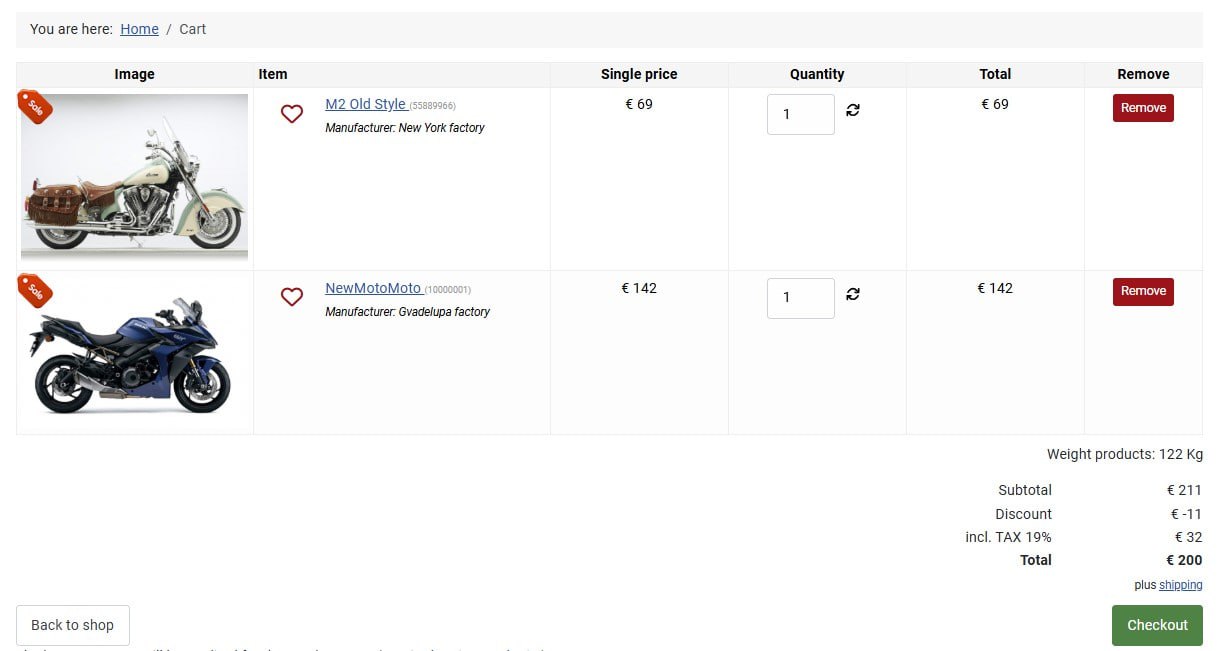
Task: Focus quantity field for NewMotoMoto
Action: coord(800,298)
